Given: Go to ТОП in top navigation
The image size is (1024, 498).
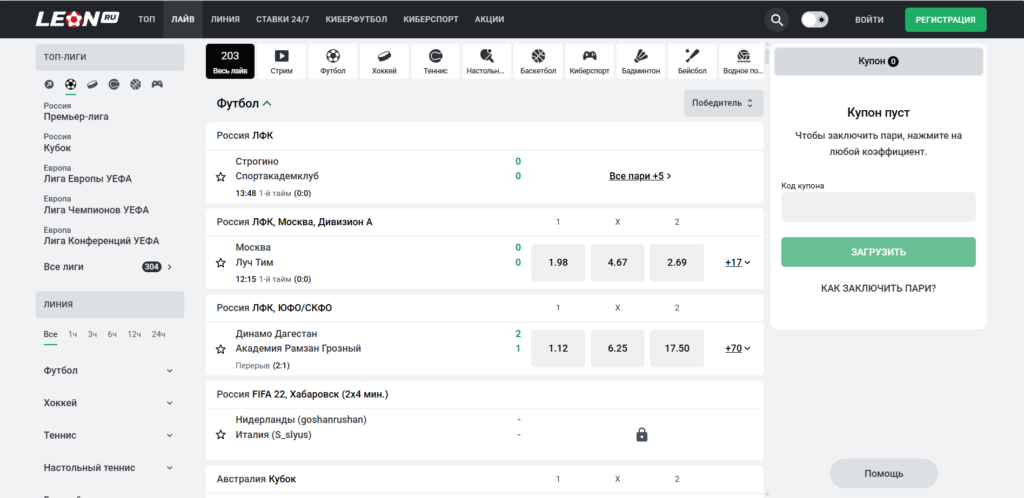Looking at the screenshot, I should pyautogui.click(x=146, y=20).
